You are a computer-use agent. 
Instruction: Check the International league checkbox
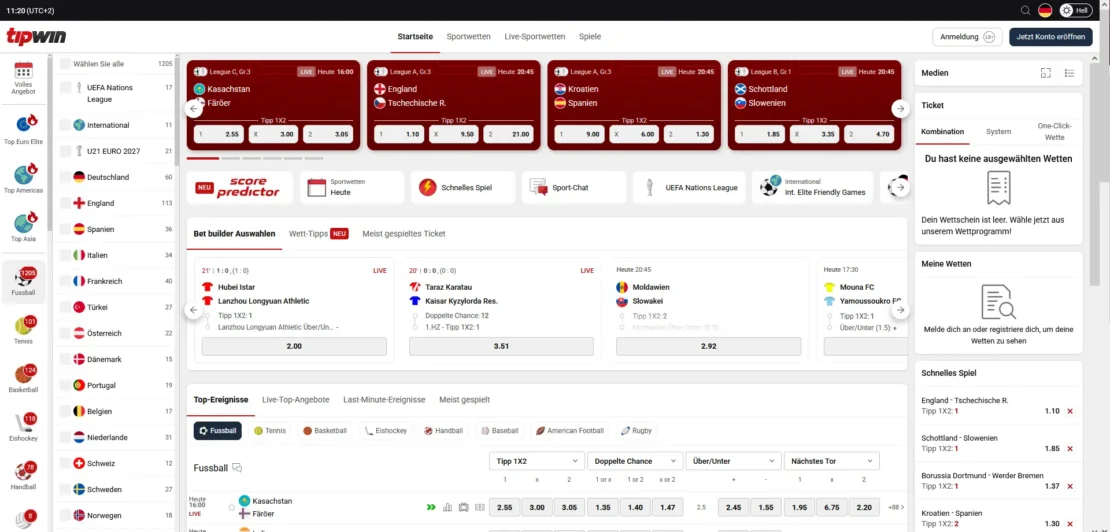[x=65, y=125]
